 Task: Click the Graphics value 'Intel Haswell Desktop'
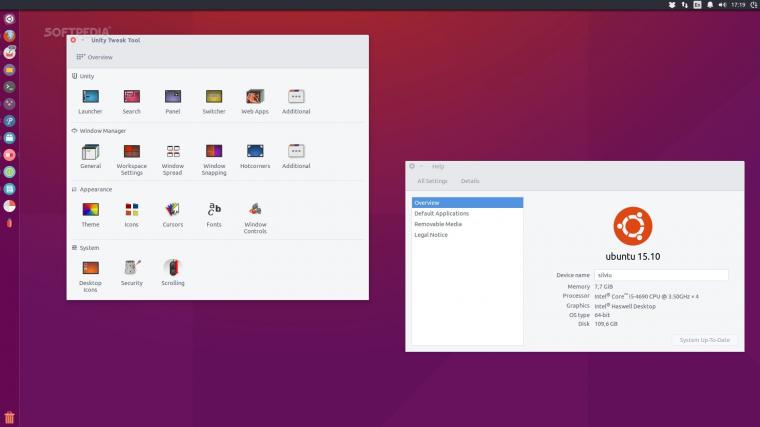[625, 306]
